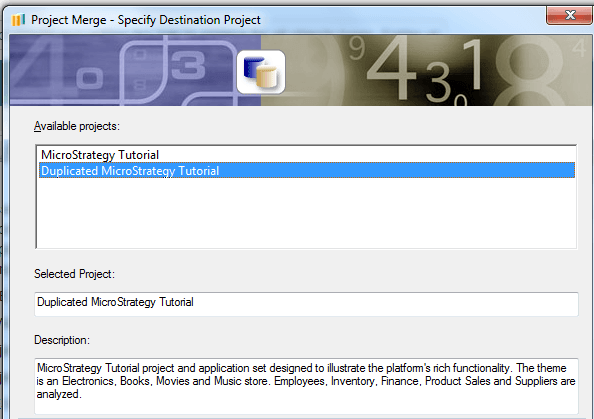Click the beige 3 numeral in banner
This screenshot has height=419, width=594.
tap(438, 84)
